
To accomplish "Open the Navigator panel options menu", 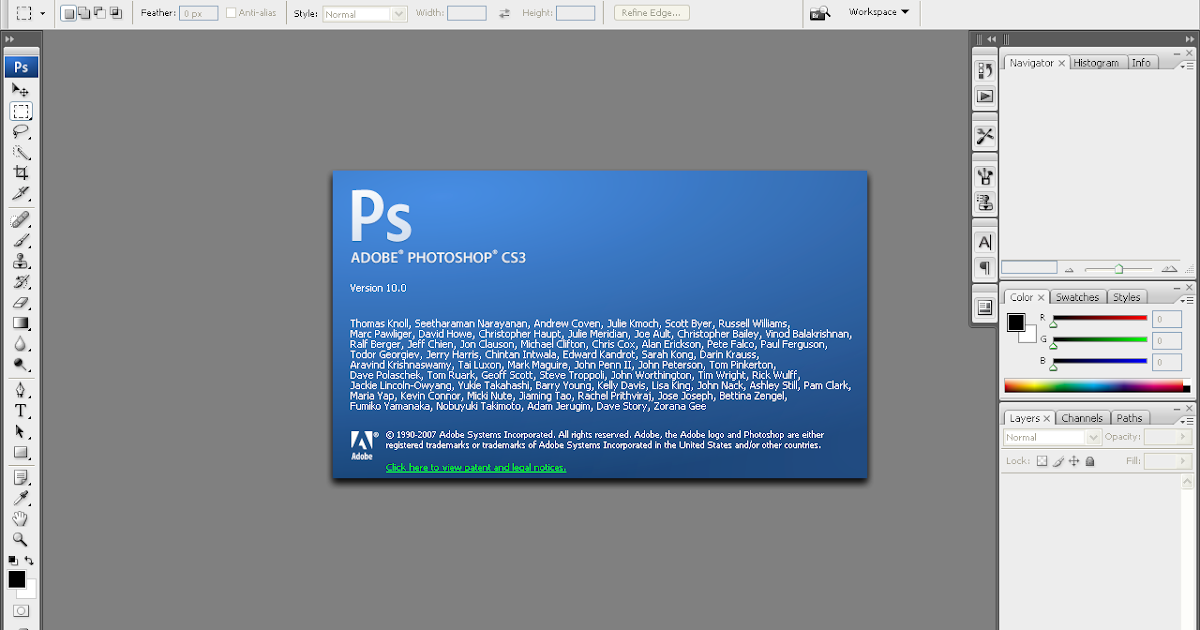I will coord(1186,65).
